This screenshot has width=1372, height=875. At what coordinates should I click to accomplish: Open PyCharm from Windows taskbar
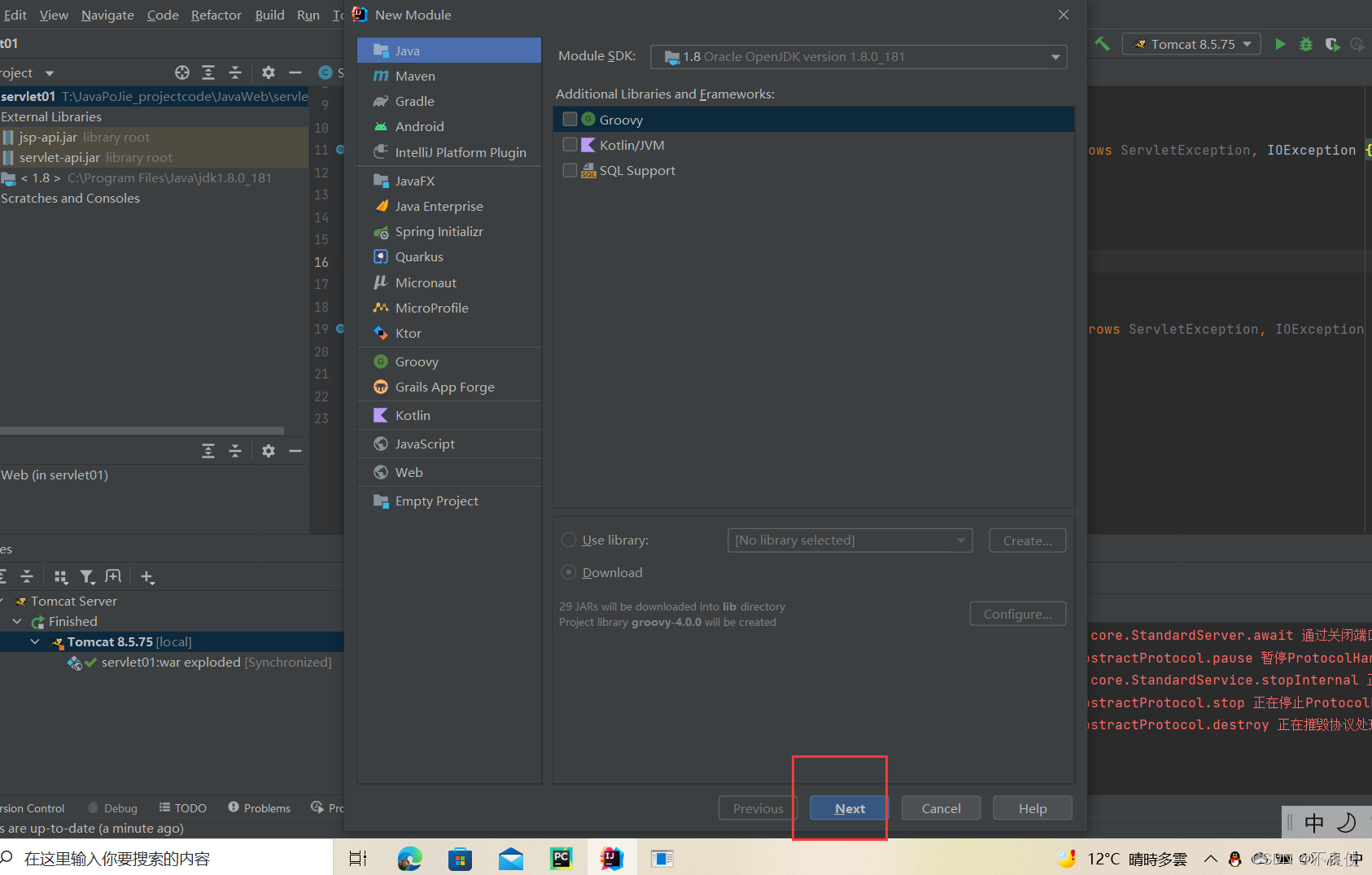pyautogui.click(x=561, y=858)
